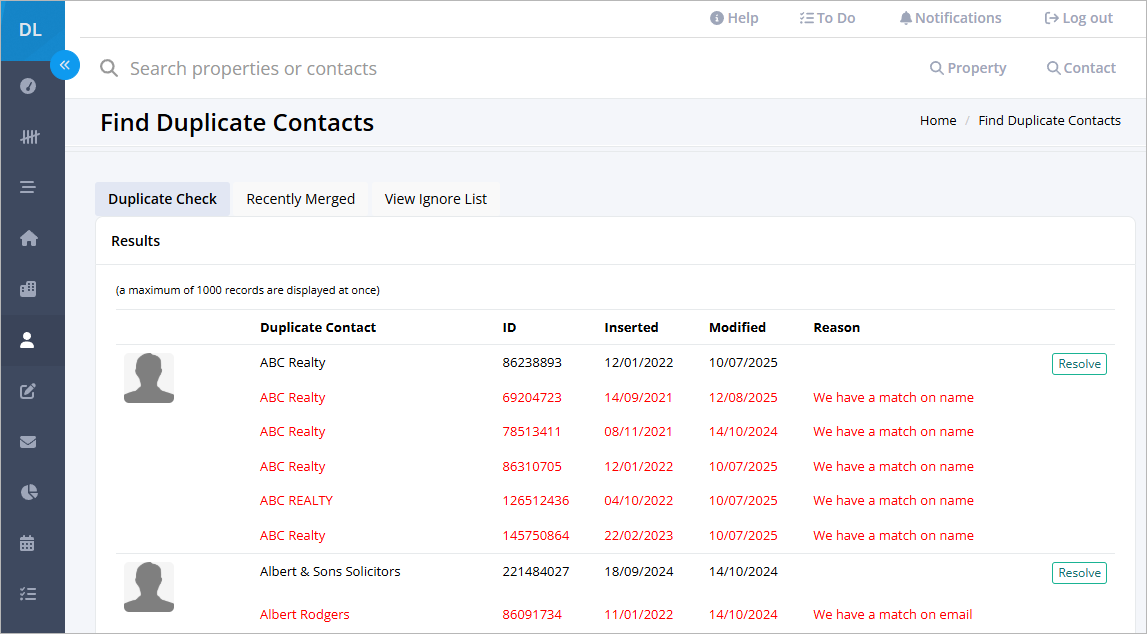The width and height of the screenshot is (1147, 634).
Task: Click 'We have a match on email' reason
Action: [x=892, y=615]
